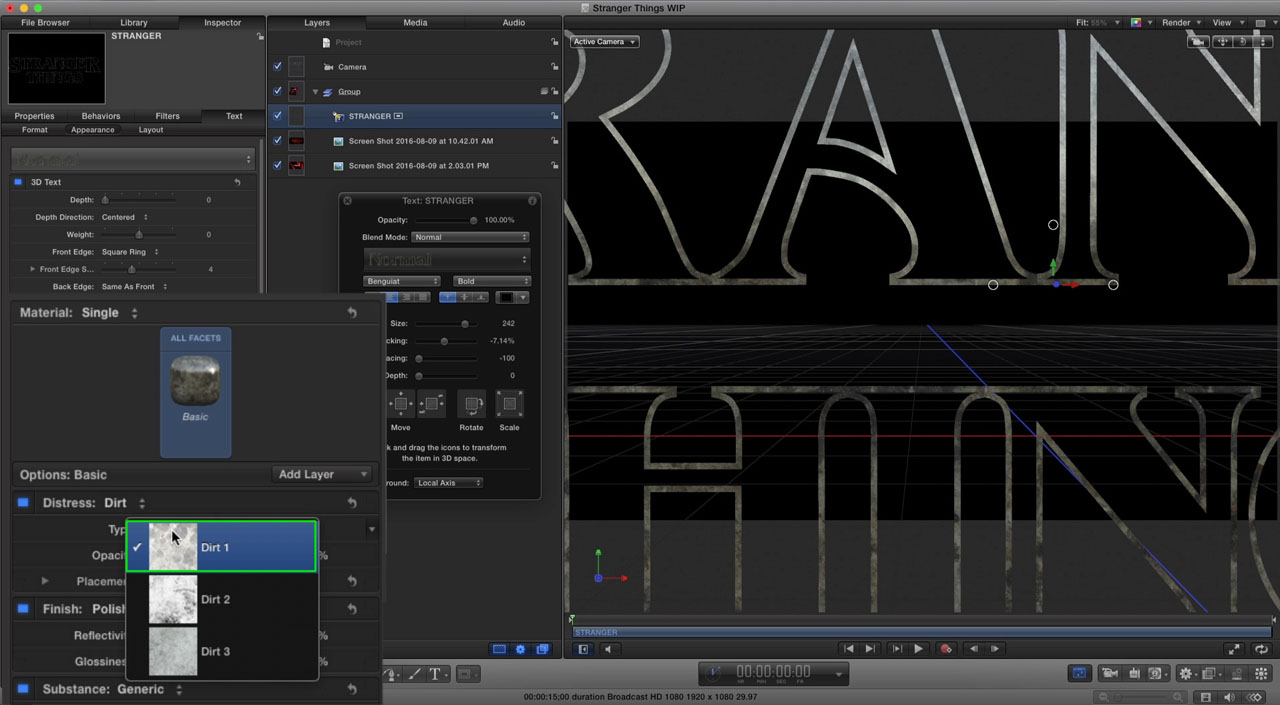1280x705 pixels.
Task: Step to the next frame
Action: point(996,649)
